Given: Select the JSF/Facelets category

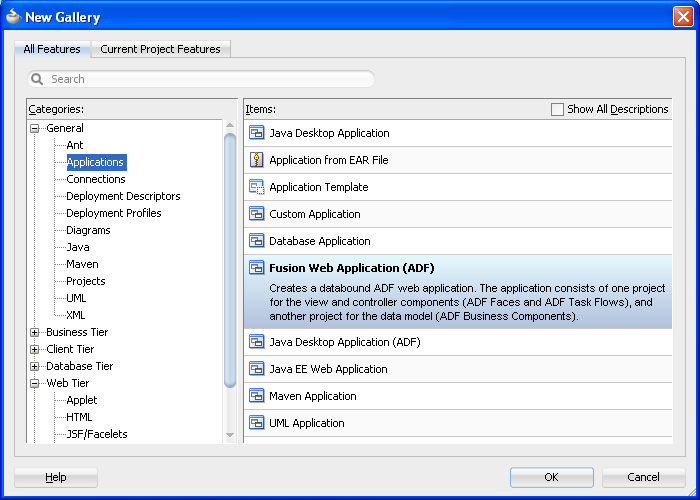Looking at the screenshot, I should click(x=97, y=434).
